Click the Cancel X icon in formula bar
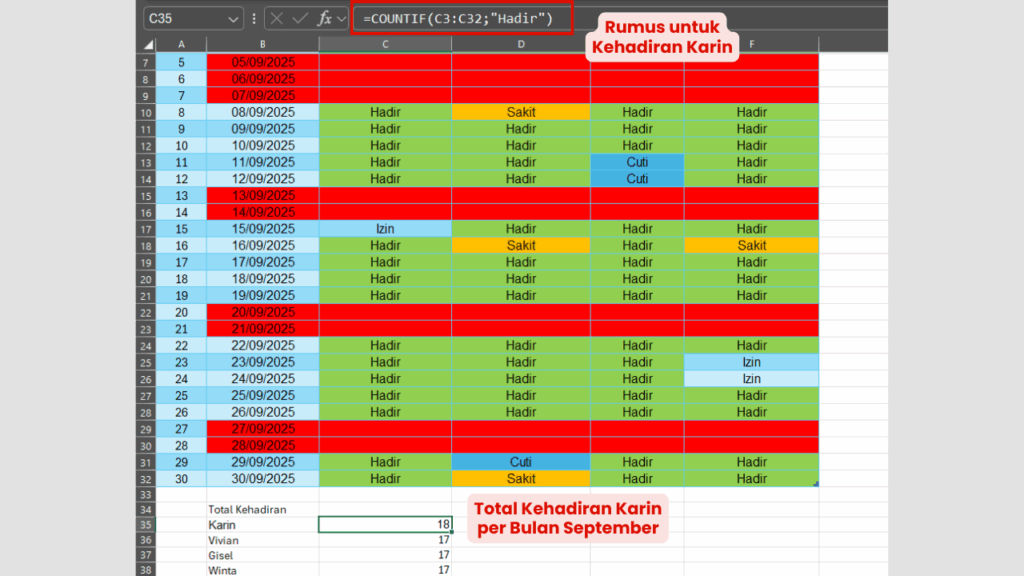Screen dimensions: 1024x576 coord(277,19)
